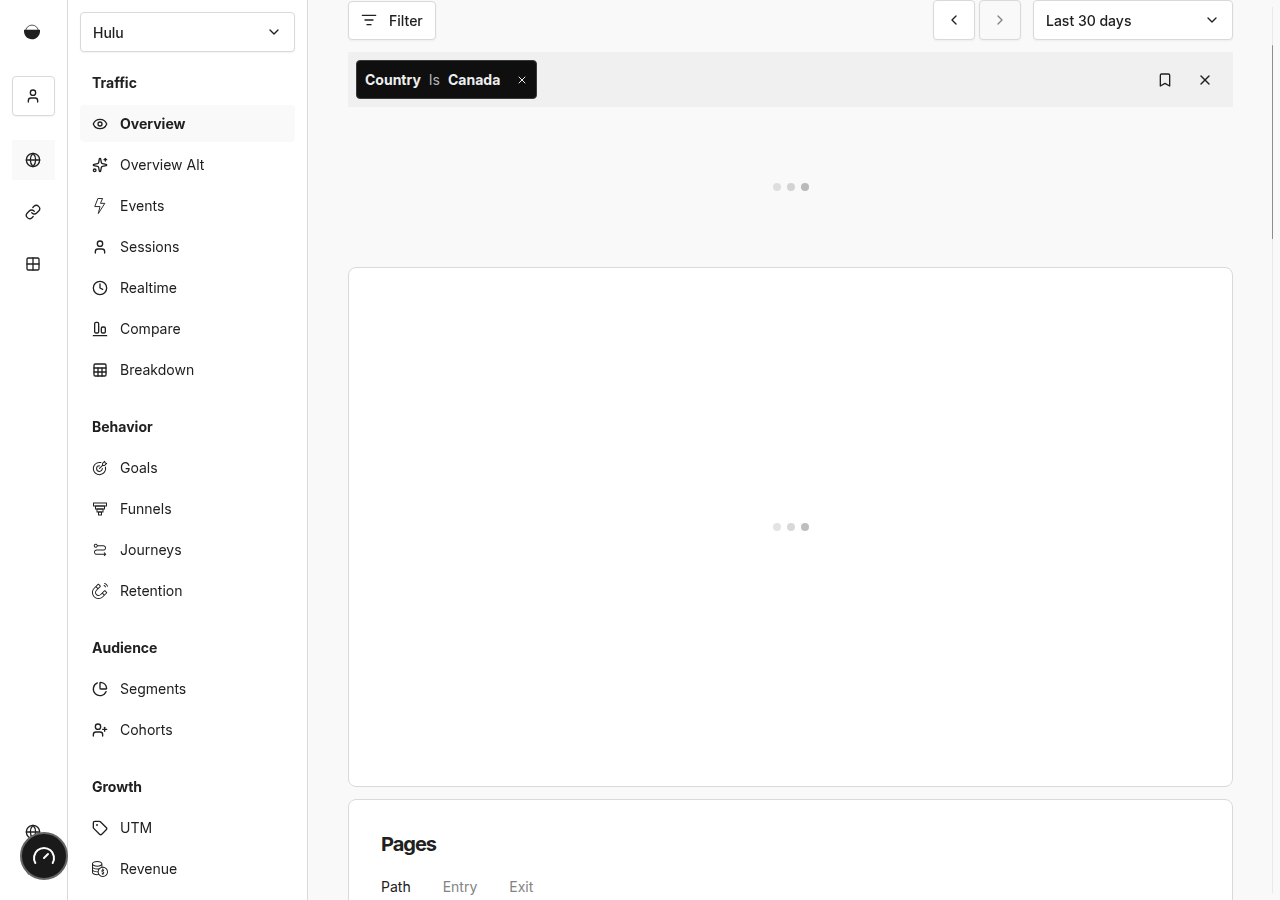Viewport: 1280px width, 900px height.
Task: Remove the Country Is Canada filter
Action: (521, 79)
